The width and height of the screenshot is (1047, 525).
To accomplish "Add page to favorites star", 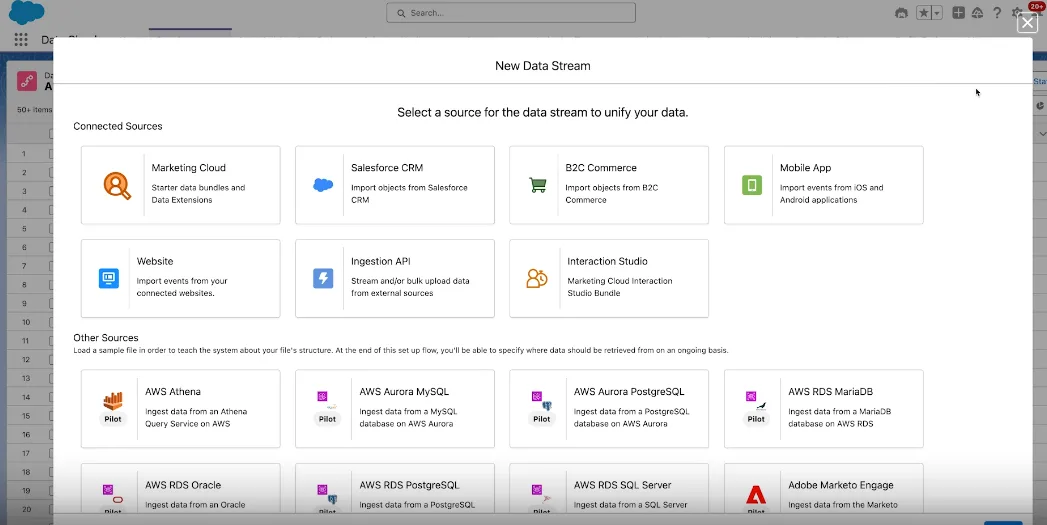I will (924, 13).
